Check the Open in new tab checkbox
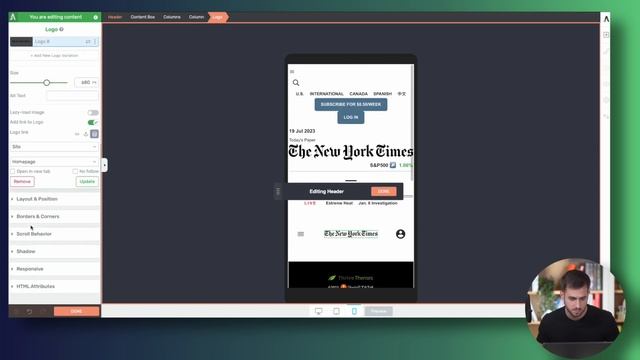The width and height of the screenshot is (640, 360). [13, 171]
